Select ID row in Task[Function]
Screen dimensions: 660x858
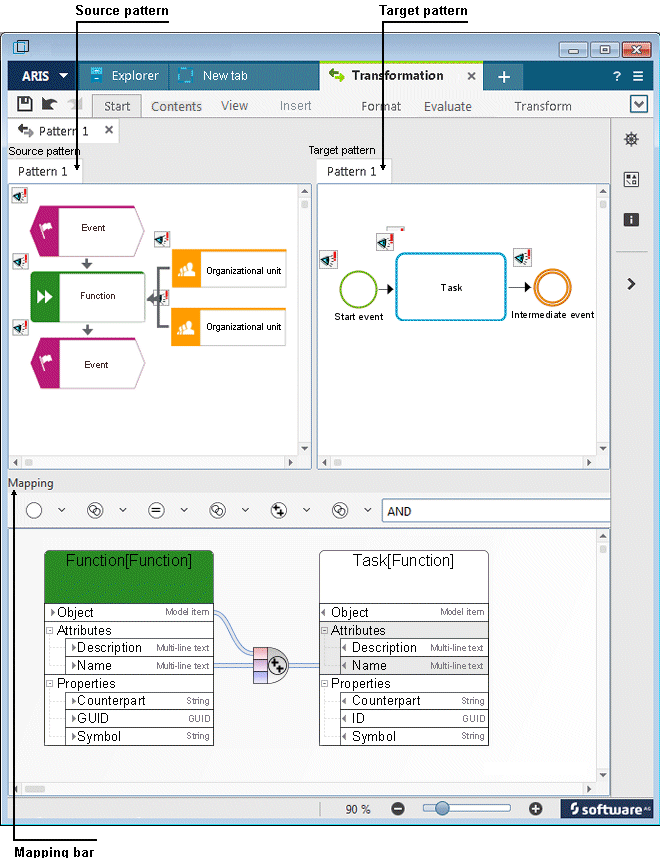(x=414, y=718)
